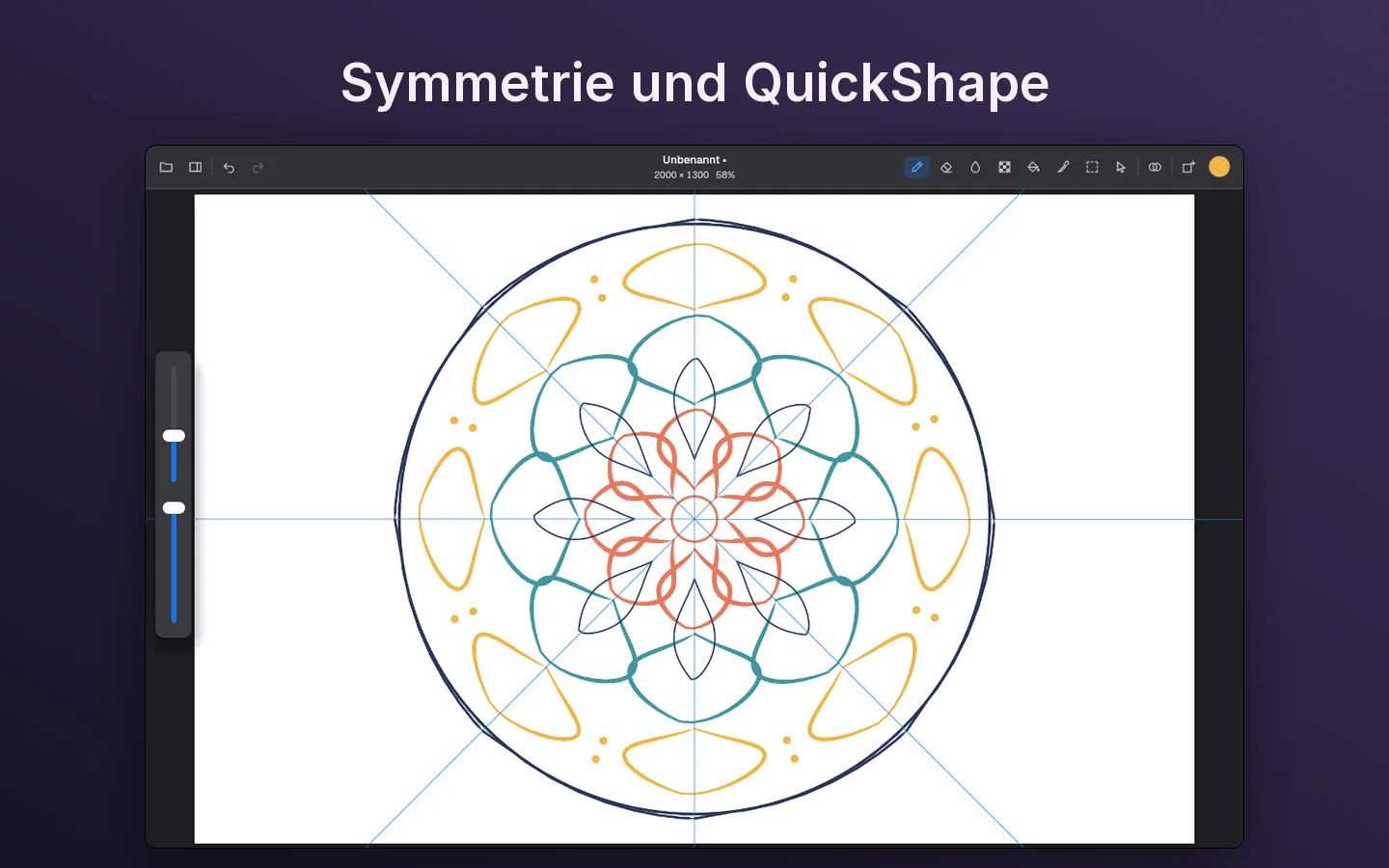Undo the last stroke

point(229,168)
